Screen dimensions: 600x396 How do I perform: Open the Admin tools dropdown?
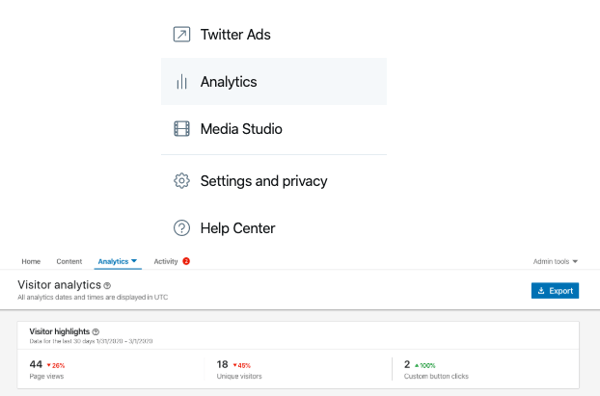click(555, 261)
